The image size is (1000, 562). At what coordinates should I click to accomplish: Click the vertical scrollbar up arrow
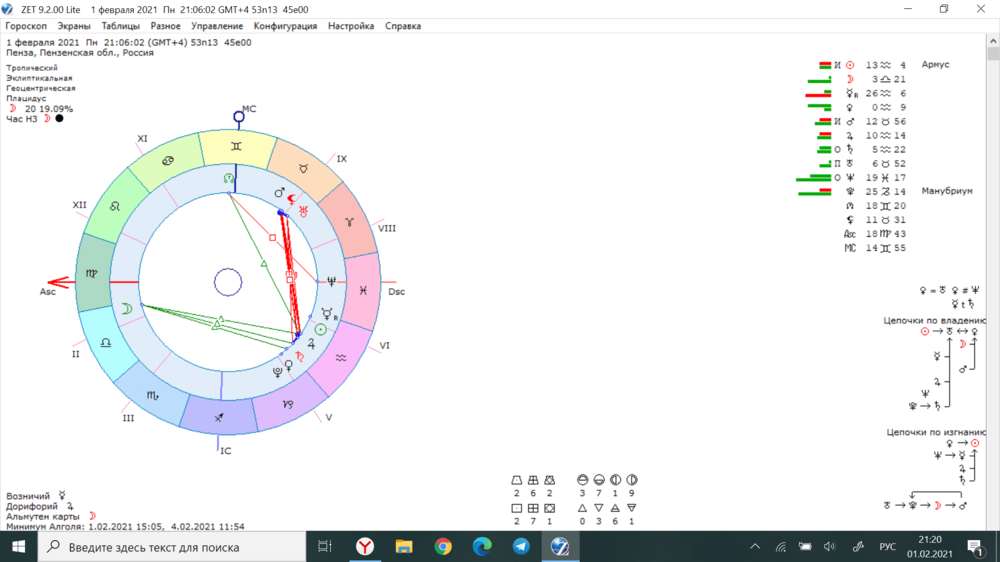coord(993,41)
